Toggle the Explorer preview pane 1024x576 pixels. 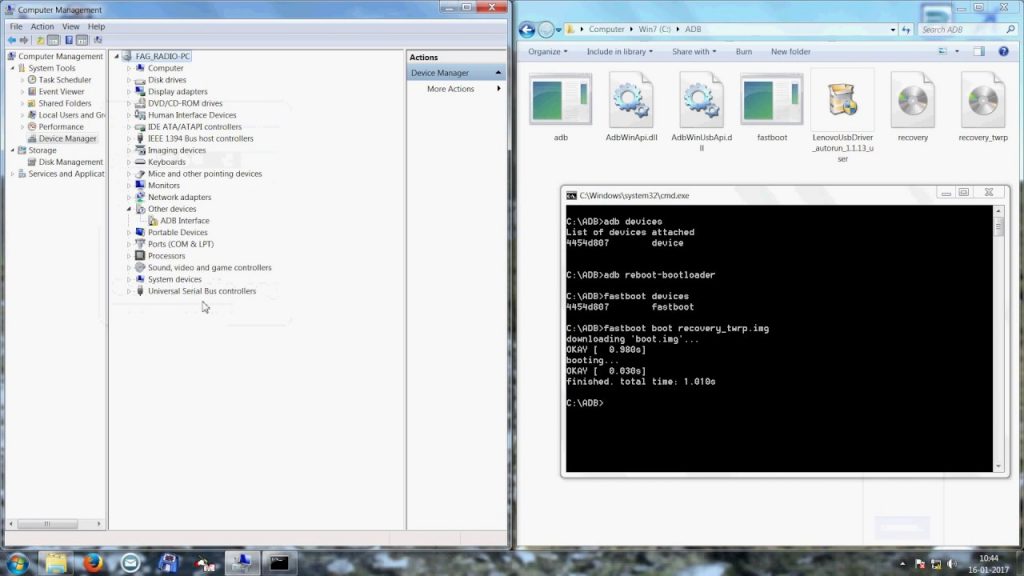(x=979, y=52)
